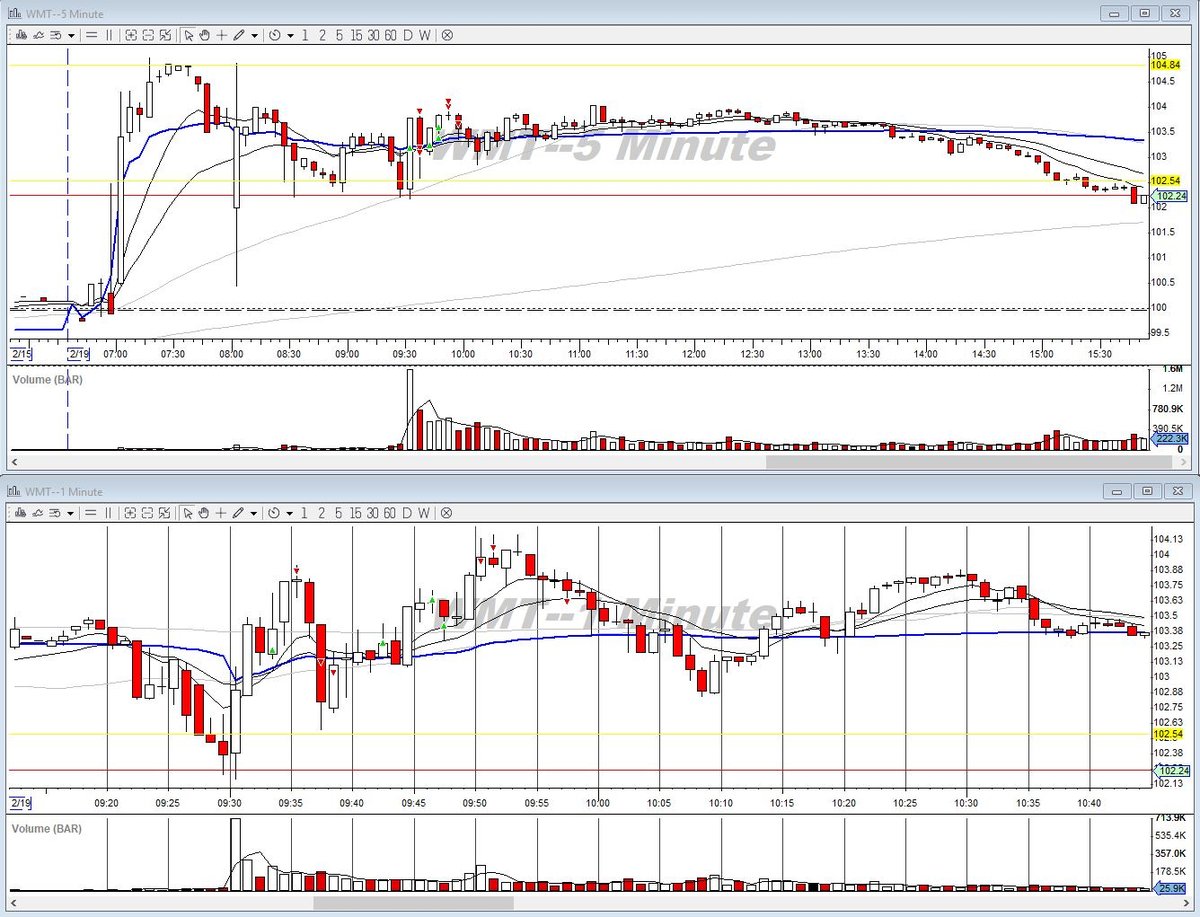The image size is (1200, 917).
Task: Click circled X icon in 5 Minute toolbar
Action: point(447,35)
